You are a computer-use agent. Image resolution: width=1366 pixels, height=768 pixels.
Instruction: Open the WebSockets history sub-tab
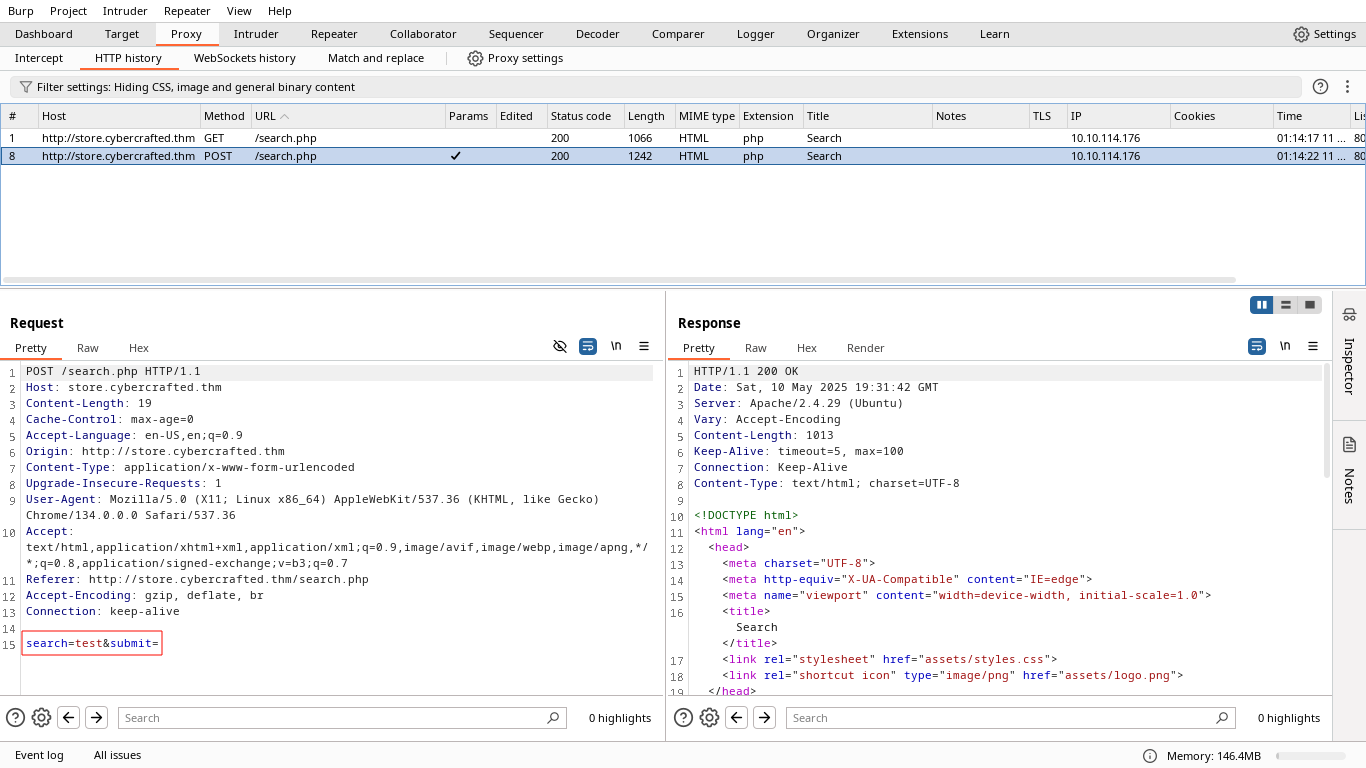pyautogui.click(x=245, y=58)
